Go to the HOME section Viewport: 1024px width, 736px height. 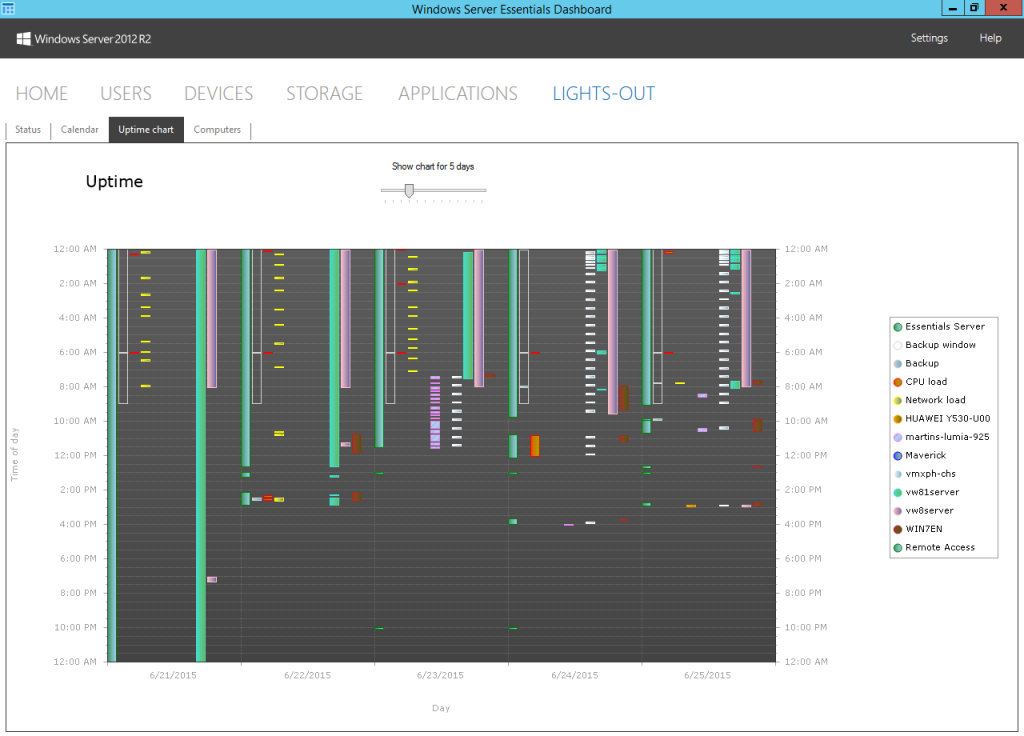point(42,94)
